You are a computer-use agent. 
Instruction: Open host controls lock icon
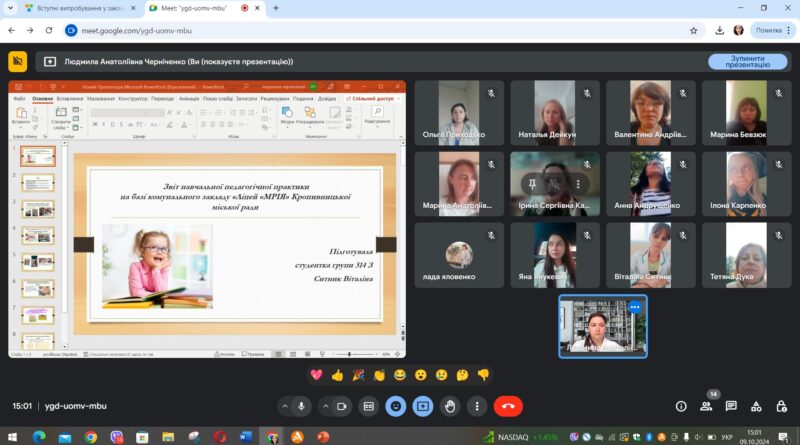[x=781, y=406]
